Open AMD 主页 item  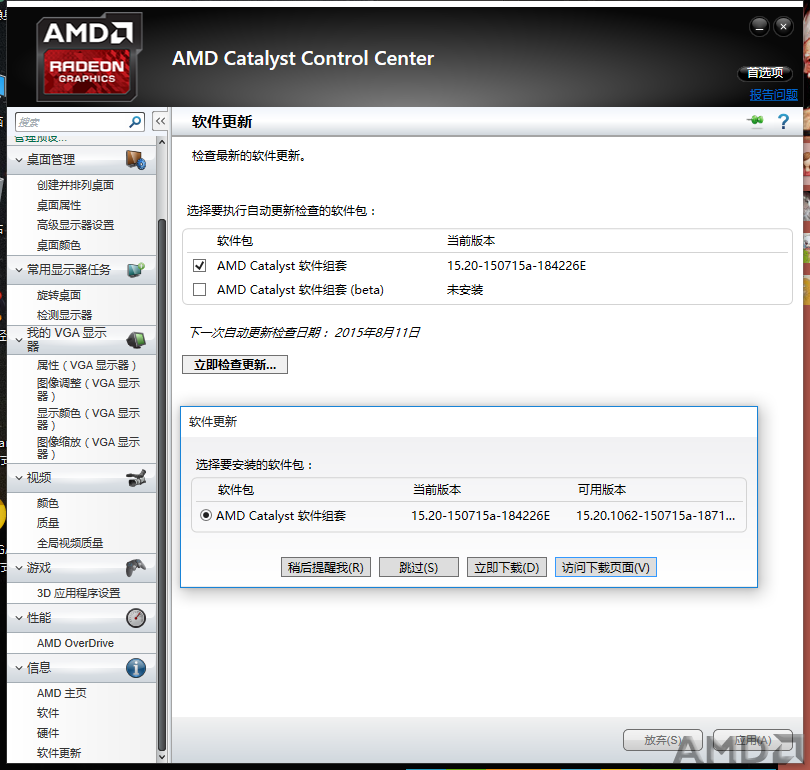click(x=62, y=693)
